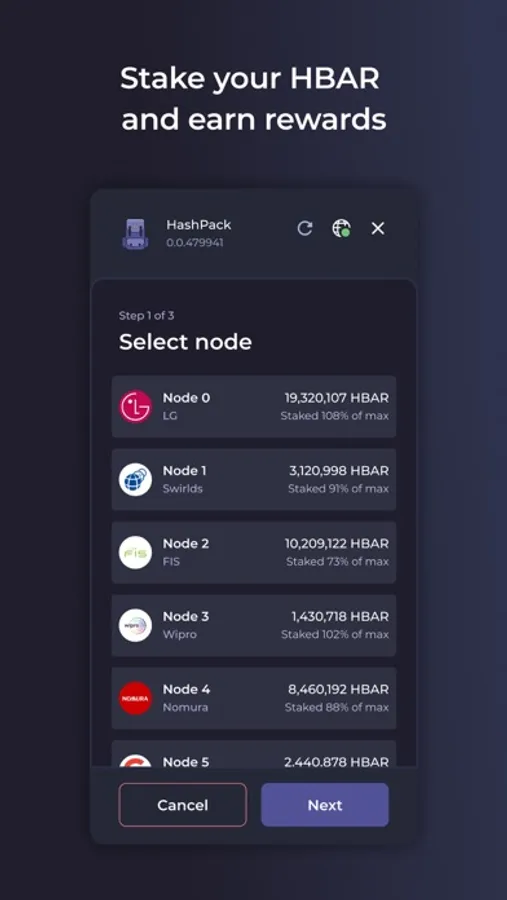Select the Node 5 entry
Screen dimensions: 507x900
point(254,754)
